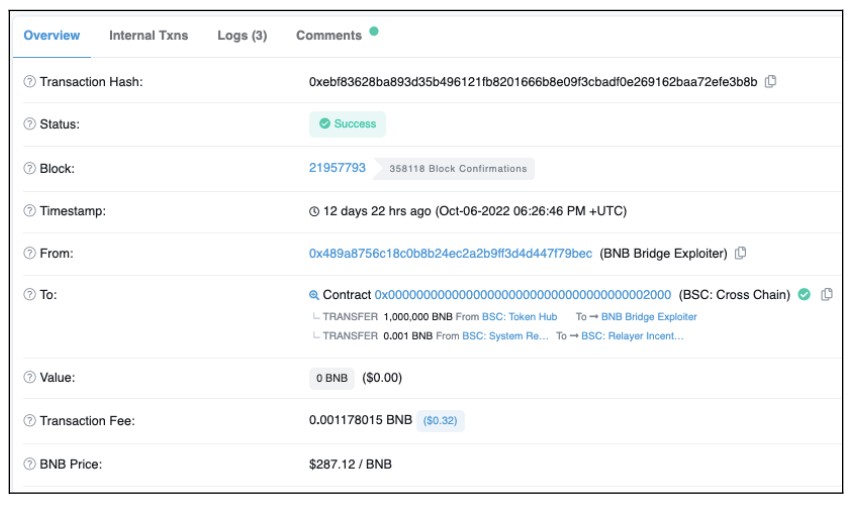This screenshot has height=510, width=860.
Task: Click the green dot indicator beside Comments
Action: pos(374,31)
